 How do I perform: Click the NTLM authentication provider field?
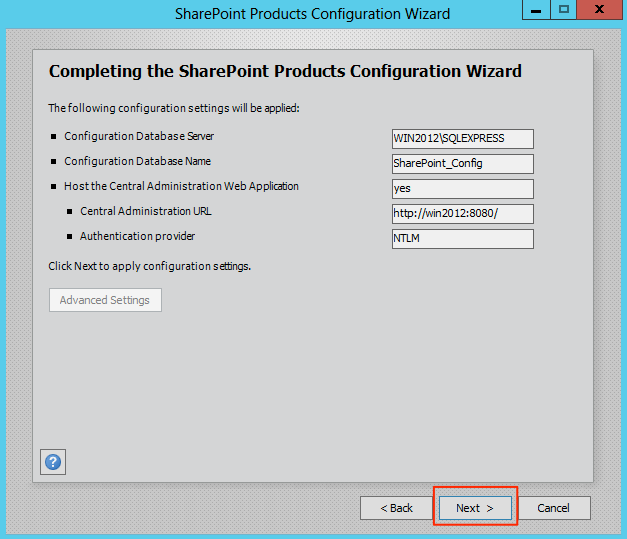point(463,239)
